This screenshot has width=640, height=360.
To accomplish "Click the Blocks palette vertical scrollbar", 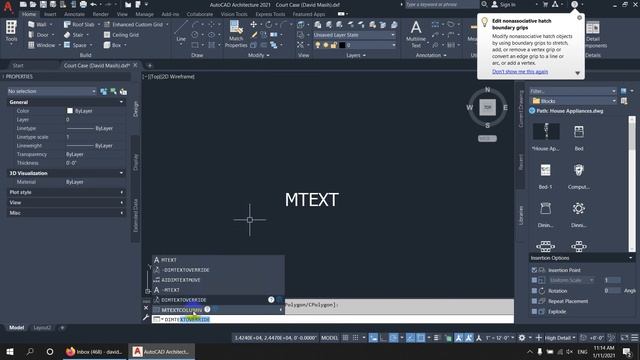I will (632, 184).
